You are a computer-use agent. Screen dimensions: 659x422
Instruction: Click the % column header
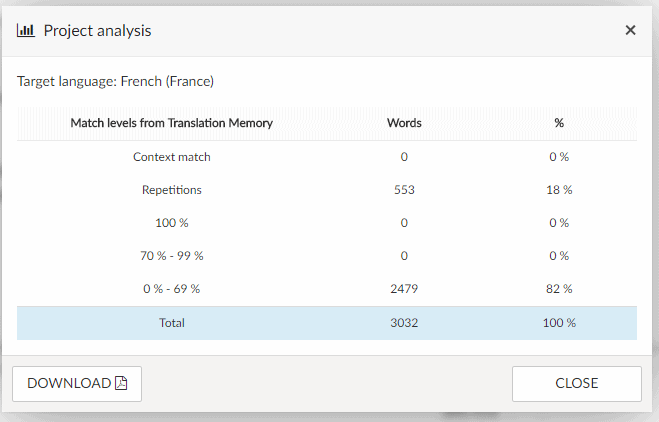(559, 123)
